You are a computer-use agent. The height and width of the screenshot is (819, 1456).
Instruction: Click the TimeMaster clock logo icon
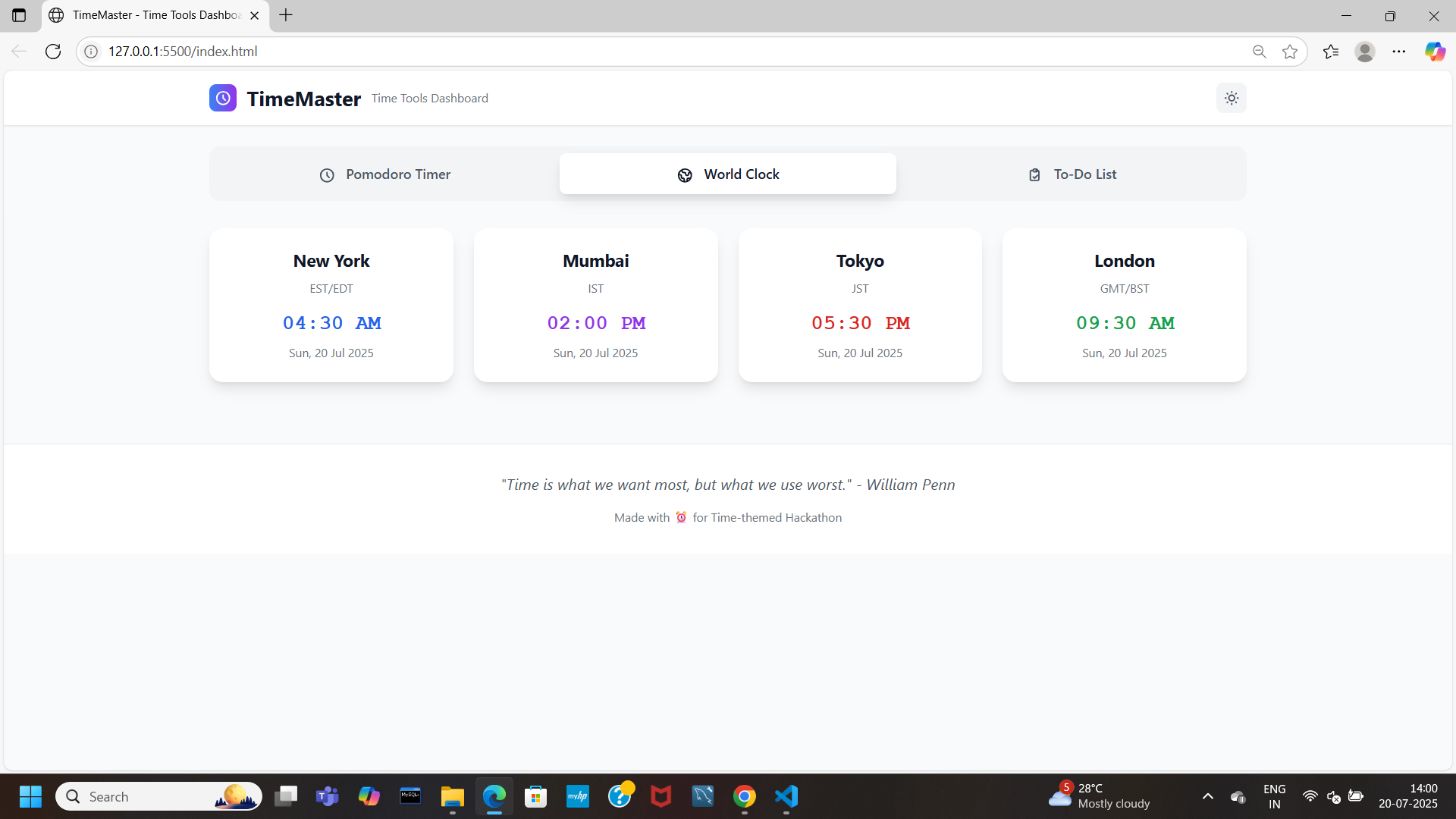coord(222,98)
